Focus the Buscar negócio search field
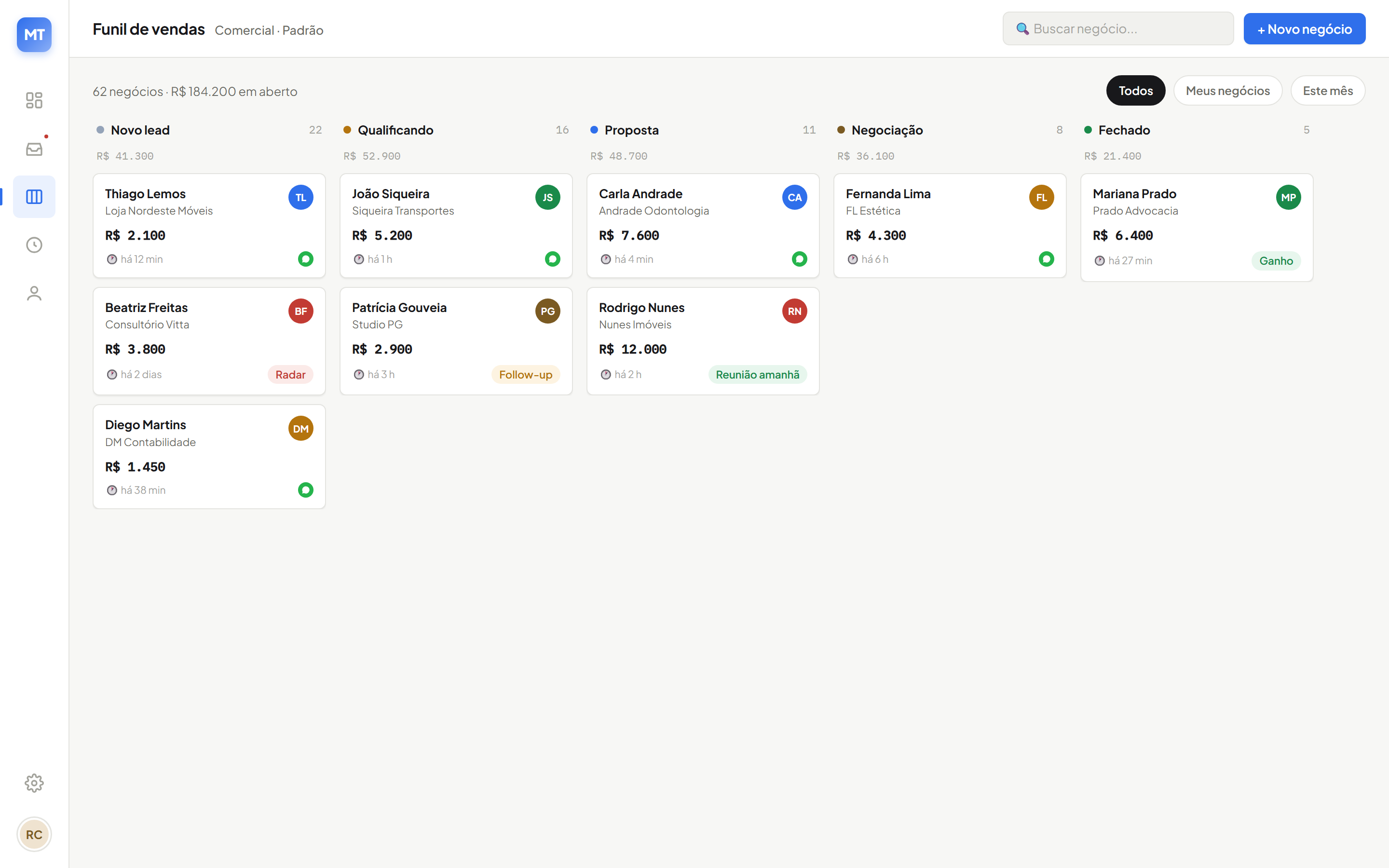1389x868 pixels. 1118,29
